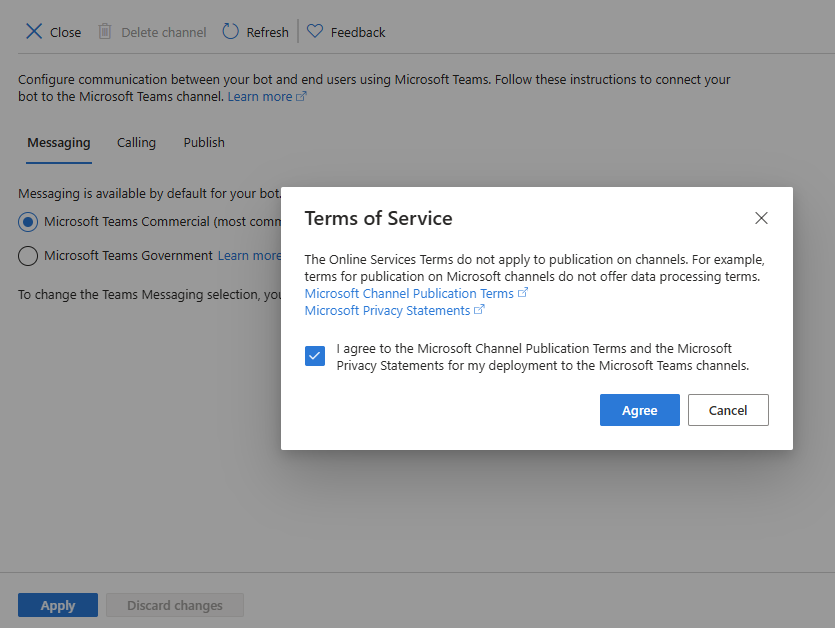The height and width of the screenshot is (628, 835).
Task: Click external-link icon after top Learn more
Action: (302, 97)
